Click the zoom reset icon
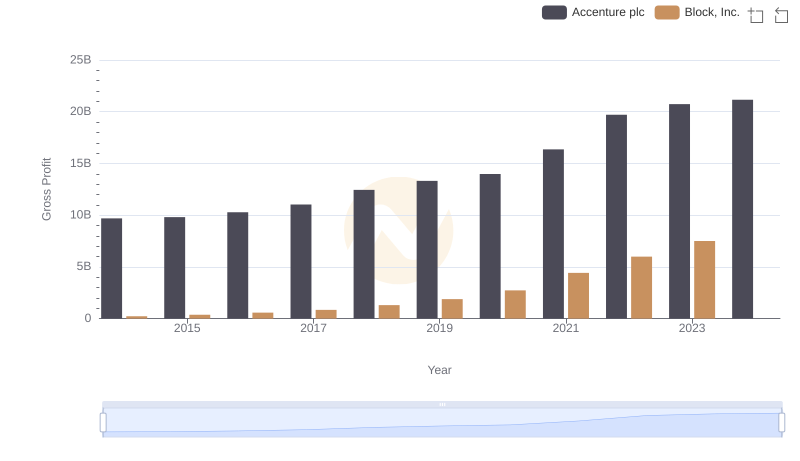Screen dimensions: 800x461 (x=781, y=15)
